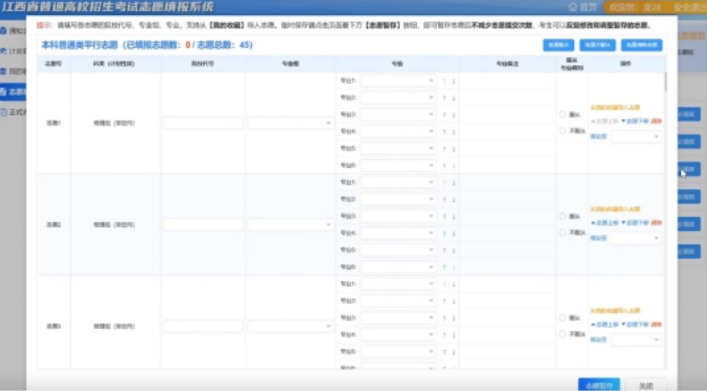
Task: Move 专业5 up in 志愿1
Action: click(x=445, y=149)
